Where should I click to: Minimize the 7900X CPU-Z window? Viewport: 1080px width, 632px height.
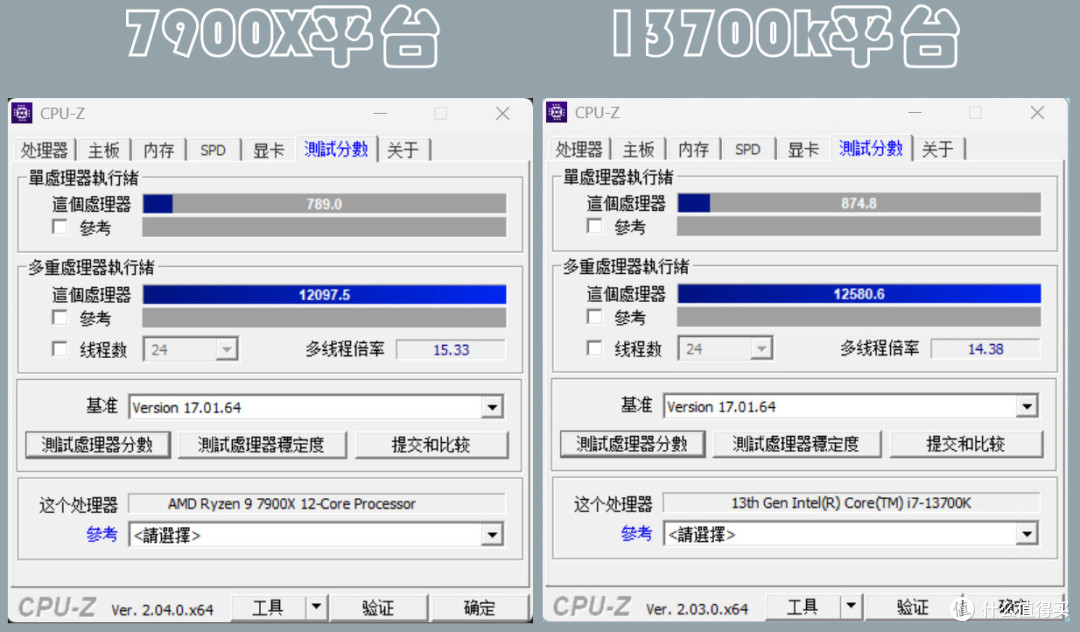380,114
